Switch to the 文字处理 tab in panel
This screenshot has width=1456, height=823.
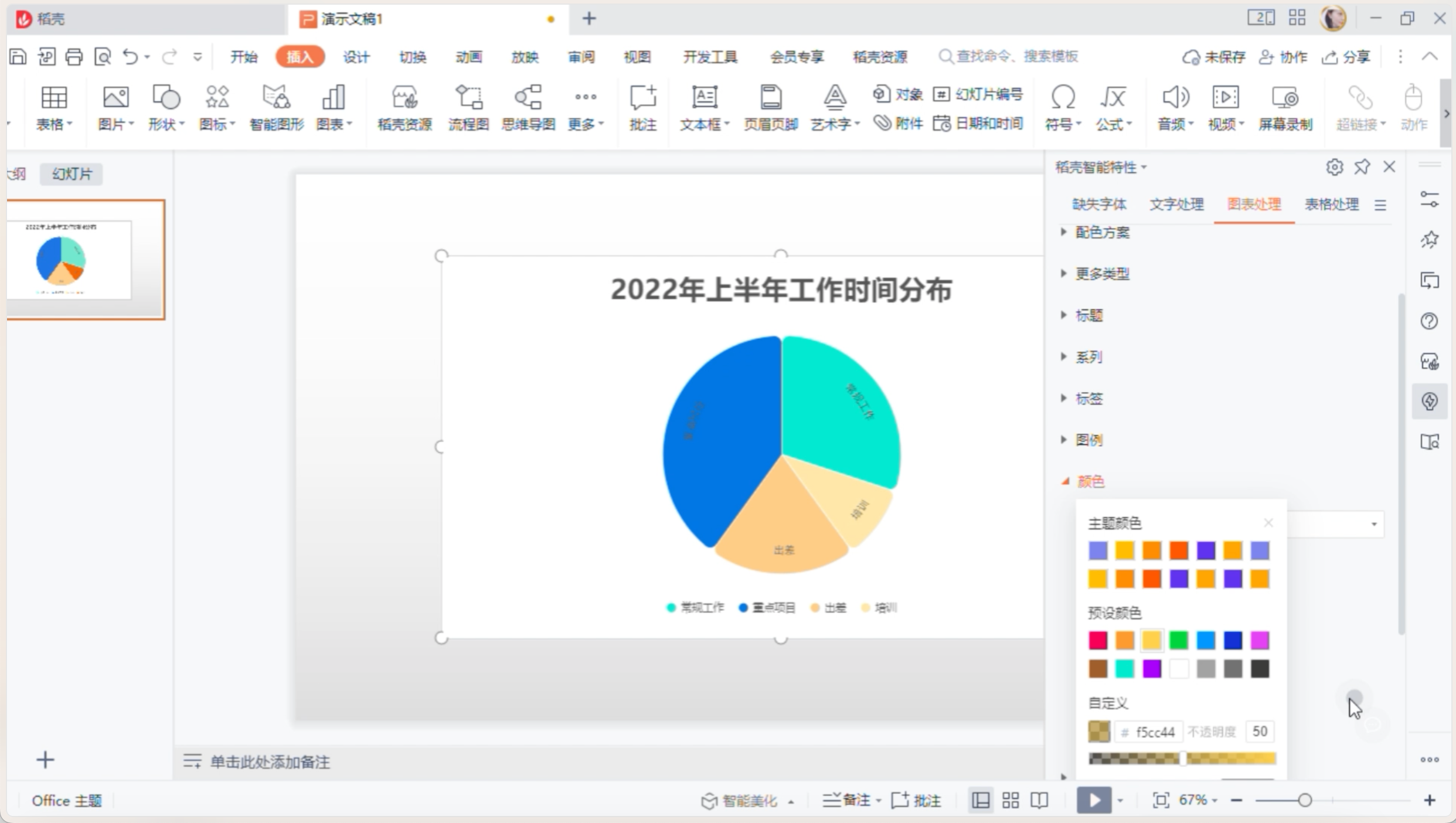1175,204
